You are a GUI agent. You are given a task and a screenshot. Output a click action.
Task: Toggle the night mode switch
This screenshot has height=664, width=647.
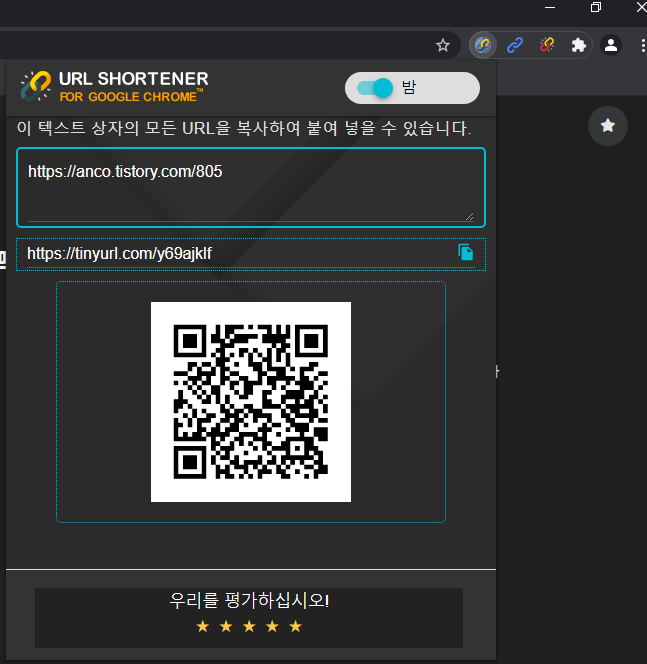click(x=376, y=88)
